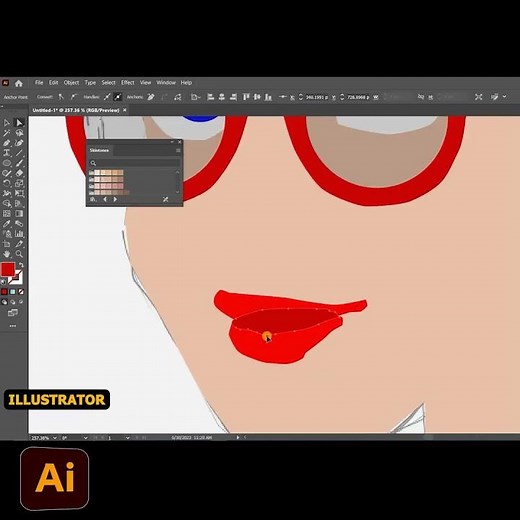Select the Mesh tool
520x520 pixels.
[7, 214]
